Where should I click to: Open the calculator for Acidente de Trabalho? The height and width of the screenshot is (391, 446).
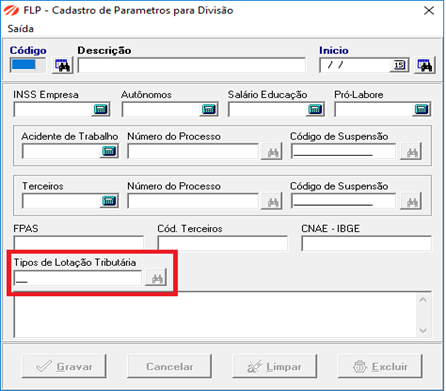click(x=109, y=152)
